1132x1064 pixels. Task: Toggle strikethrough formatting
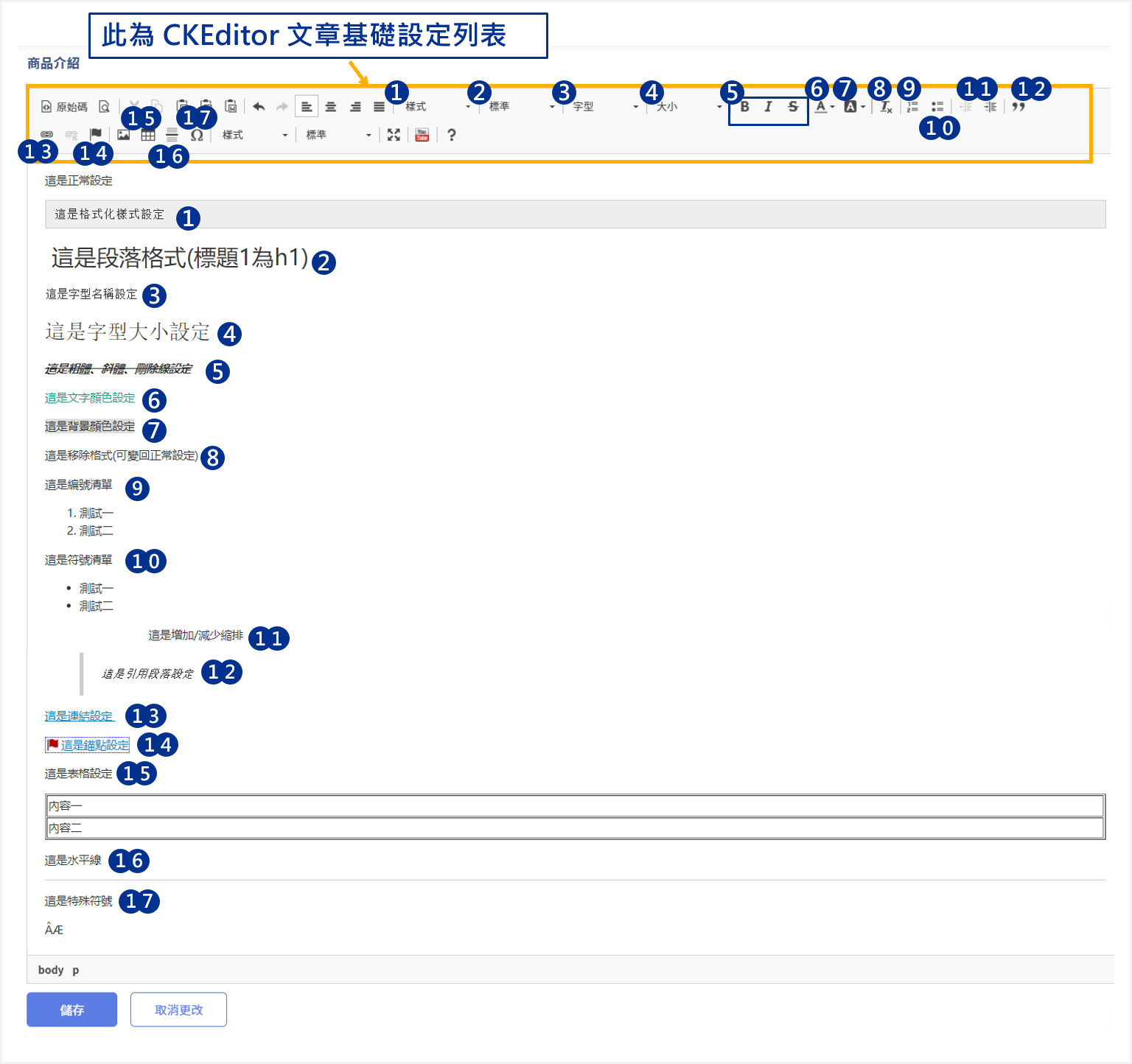[x=793, y=107]
